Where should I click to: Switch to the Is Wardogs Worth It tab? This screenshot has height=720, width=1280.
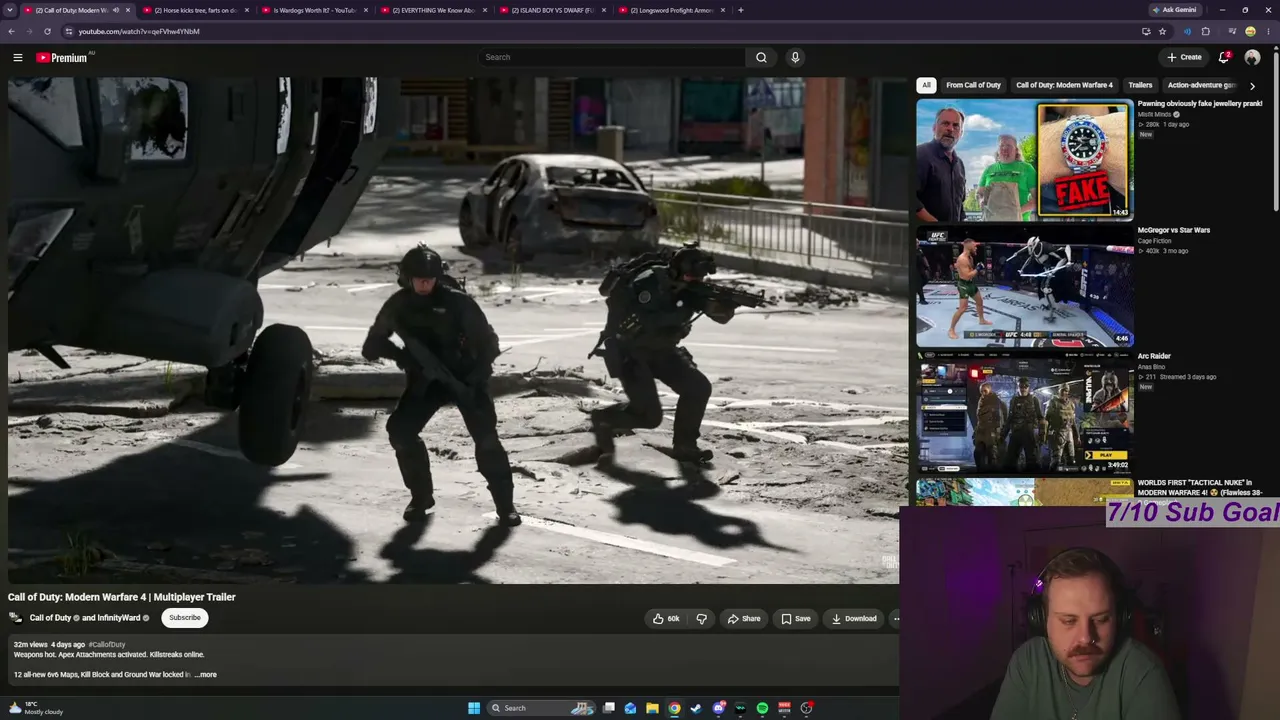click(314, 10)
